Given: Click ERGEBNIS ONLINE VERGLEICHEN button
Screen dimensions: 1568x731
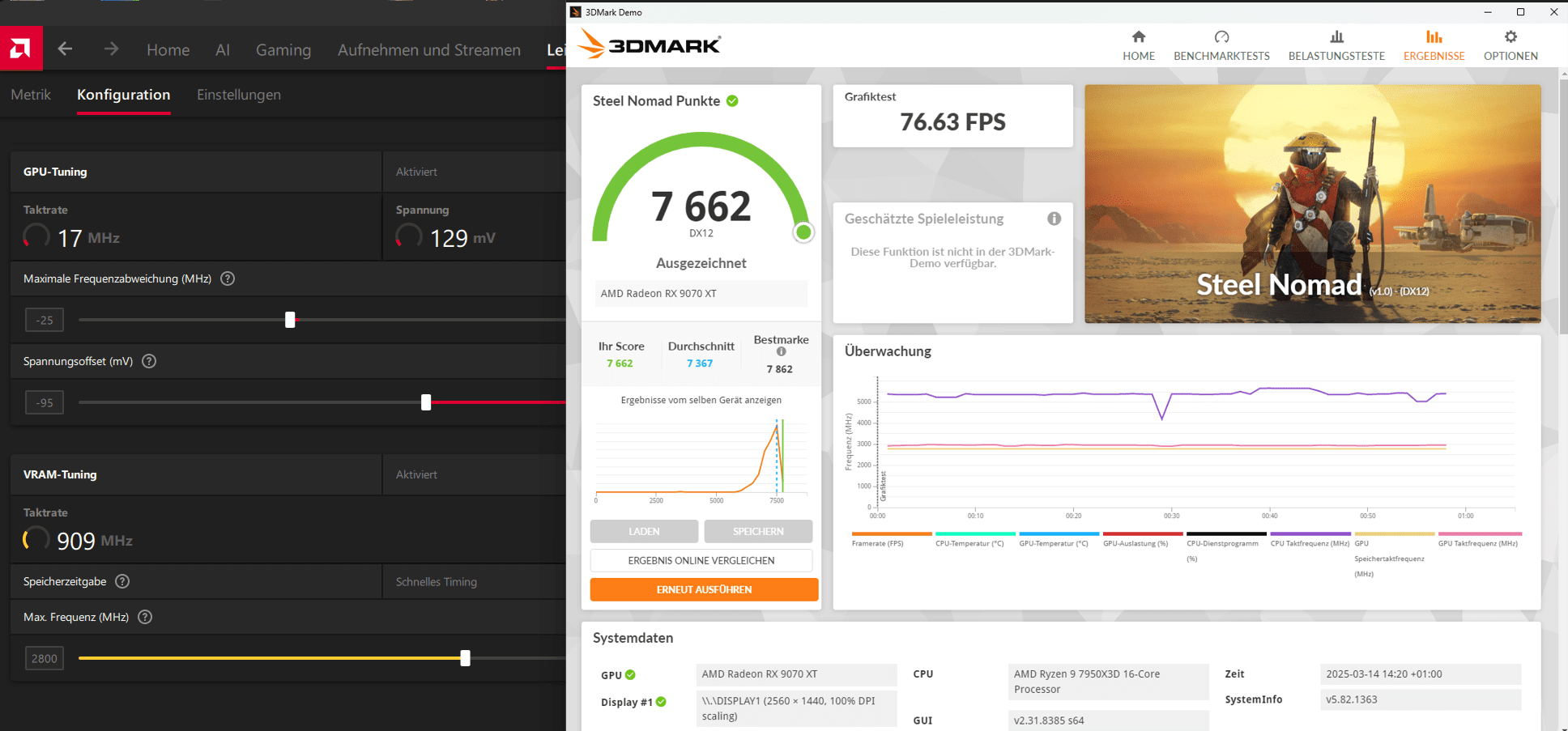Looking at the screenshot, I should coord(701,560).
